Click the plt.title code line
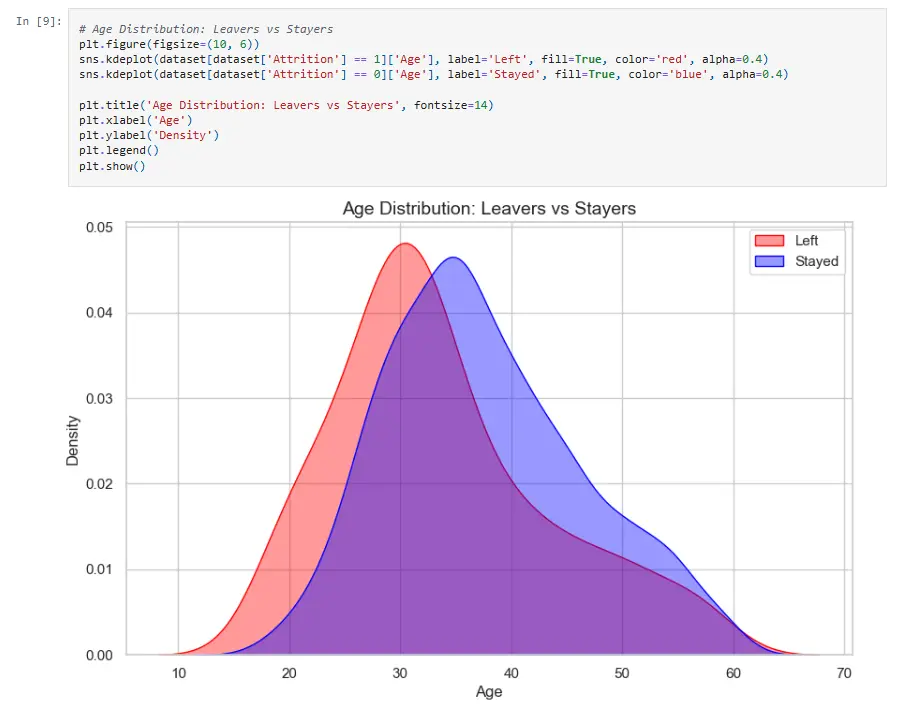The width and height of the screenshot is (911, 727). tap(286, 105)
